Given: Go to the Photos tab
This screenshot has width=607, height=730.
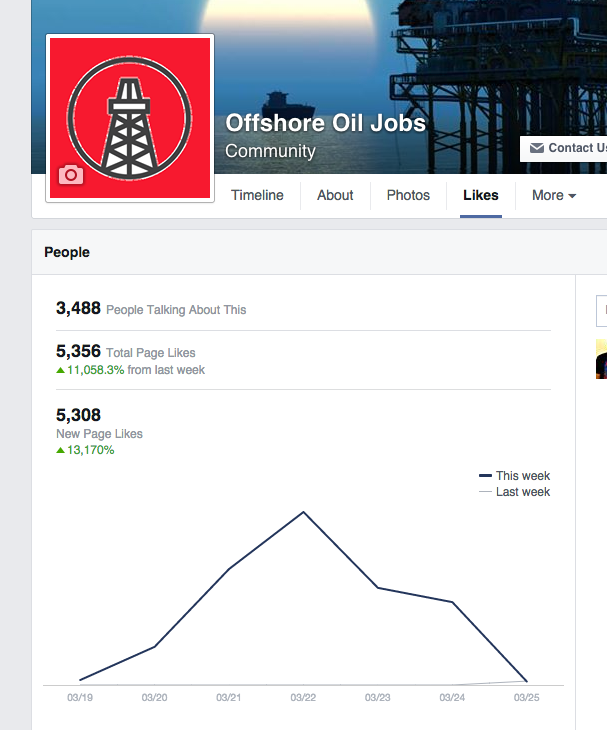Looking at the screenshot, I should pos(408,195).
